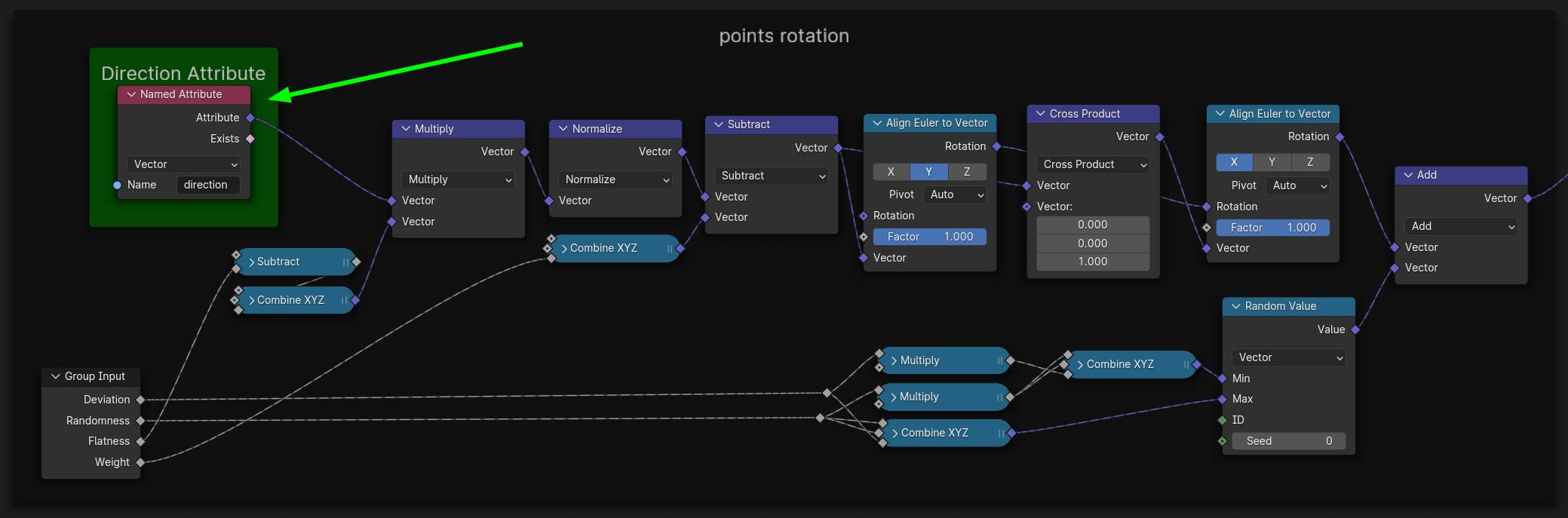Image resolution: width=1568 pixels, height=518 pixels.
Task: Open the Multiply operation dropdown
Action: 459,179
